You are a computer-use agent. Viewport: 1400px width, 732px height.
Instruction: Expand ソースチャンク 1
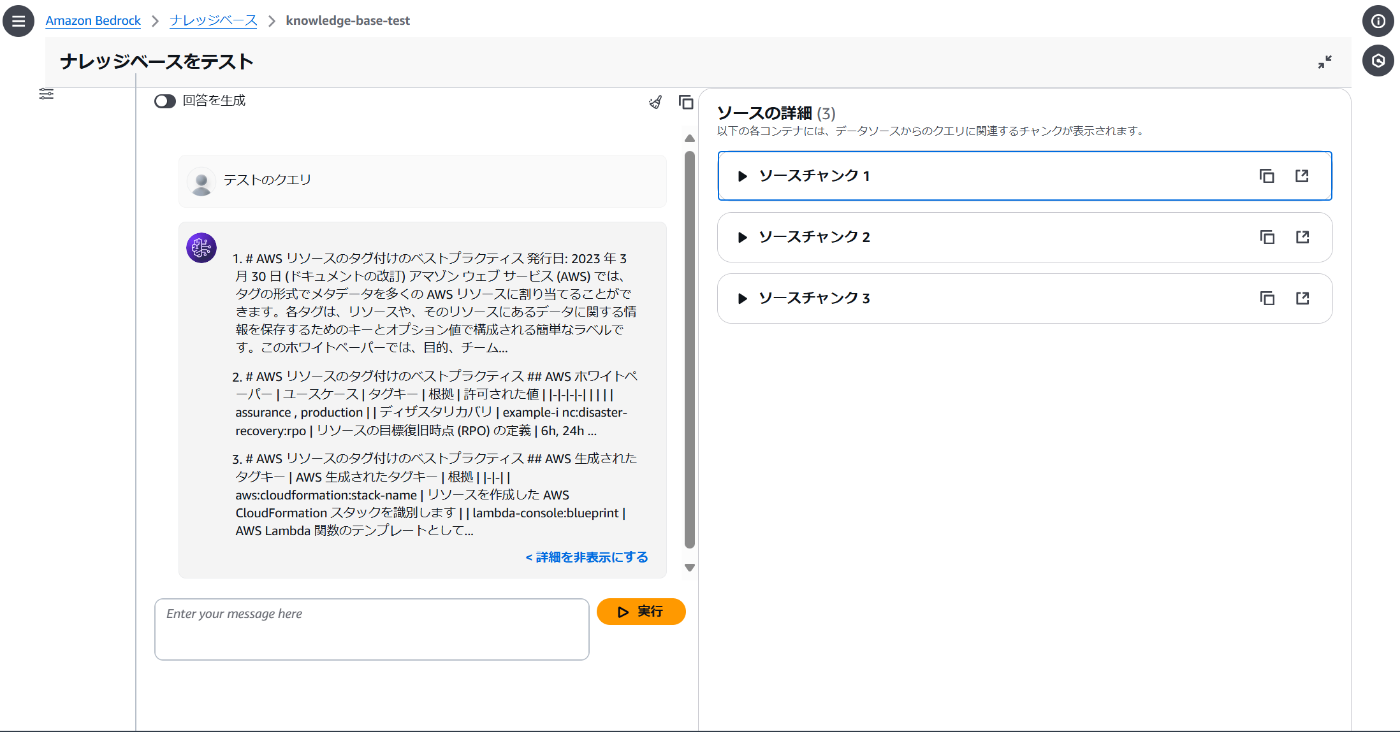(x=742, y=176)
